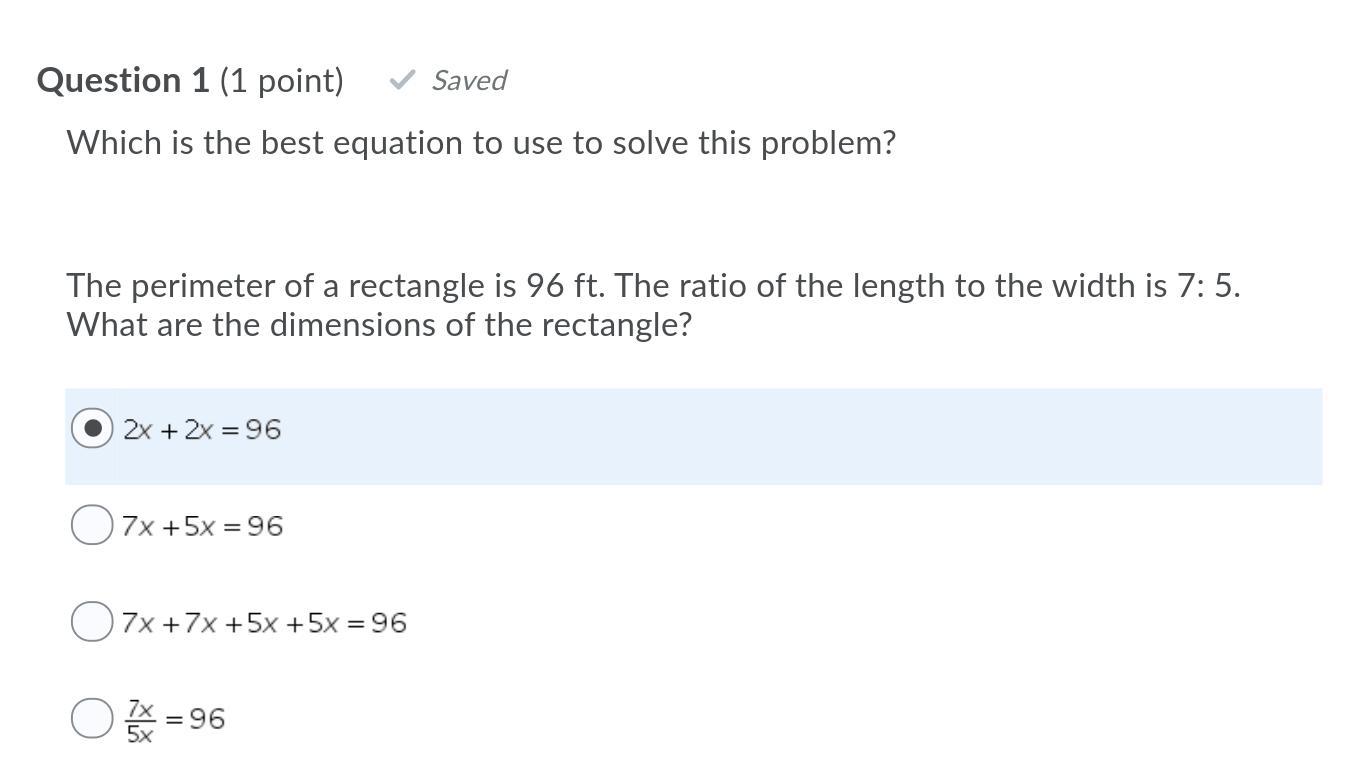Screen dimensions: 1366x768
Task: Choose the 7x + 5x = 96 radio option
Action: click(x=92, y=525)
